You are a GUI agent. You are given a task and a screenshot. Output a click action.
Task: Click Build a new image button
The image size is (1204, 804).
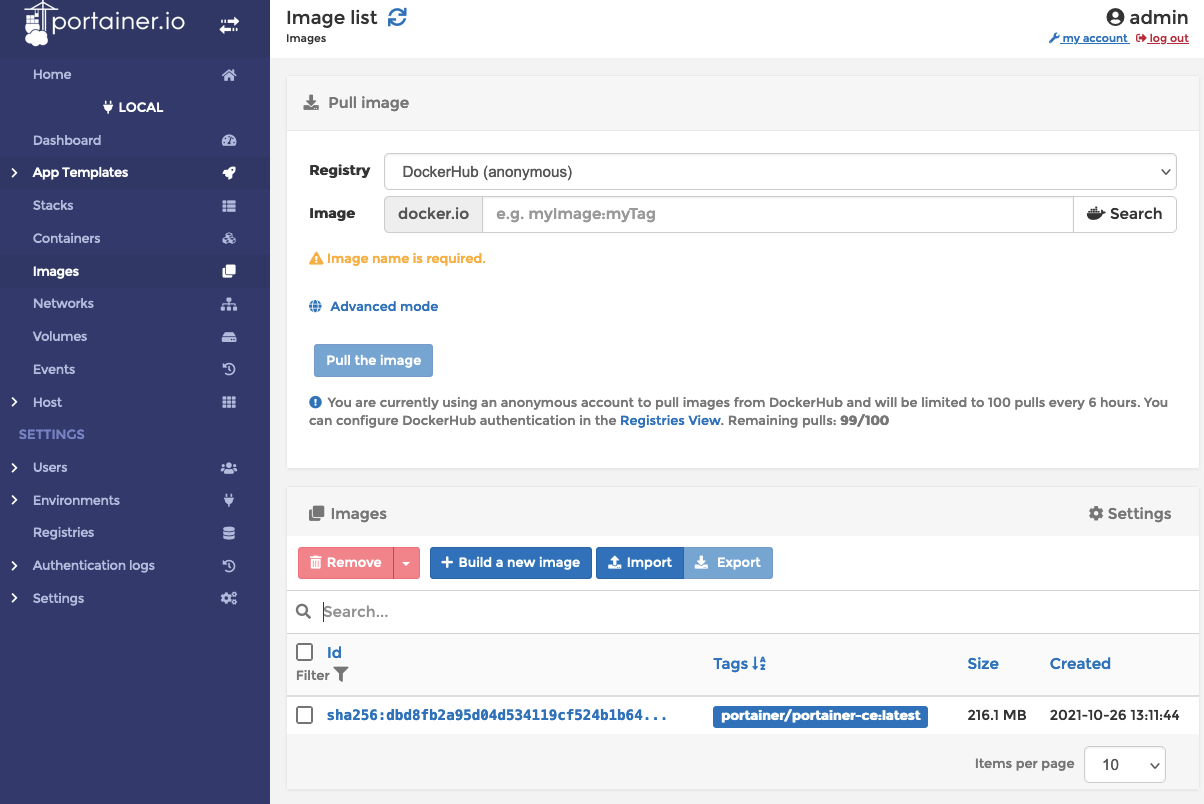tap(511, 563)
